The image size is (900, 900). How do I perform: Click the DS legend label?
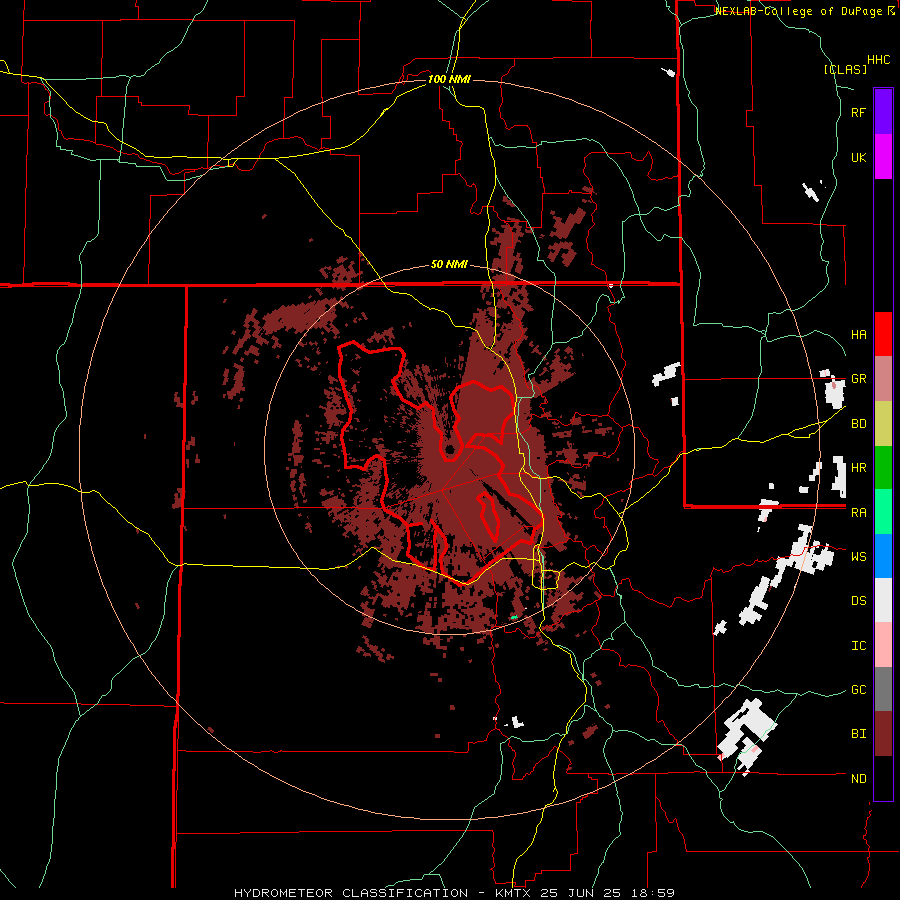[x=859, y=600]
